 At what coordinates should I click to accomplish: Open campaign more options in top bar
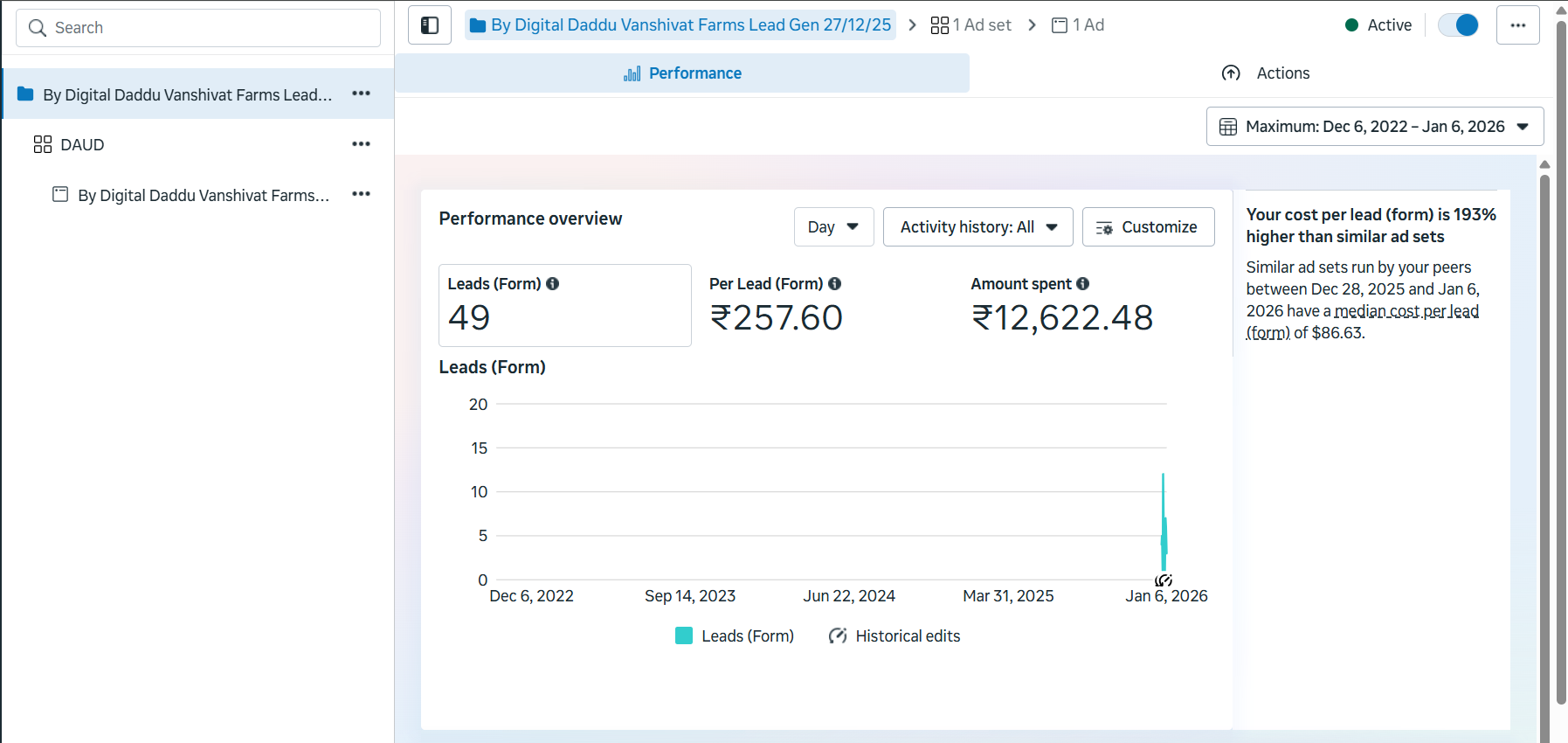coord(1517,25)
